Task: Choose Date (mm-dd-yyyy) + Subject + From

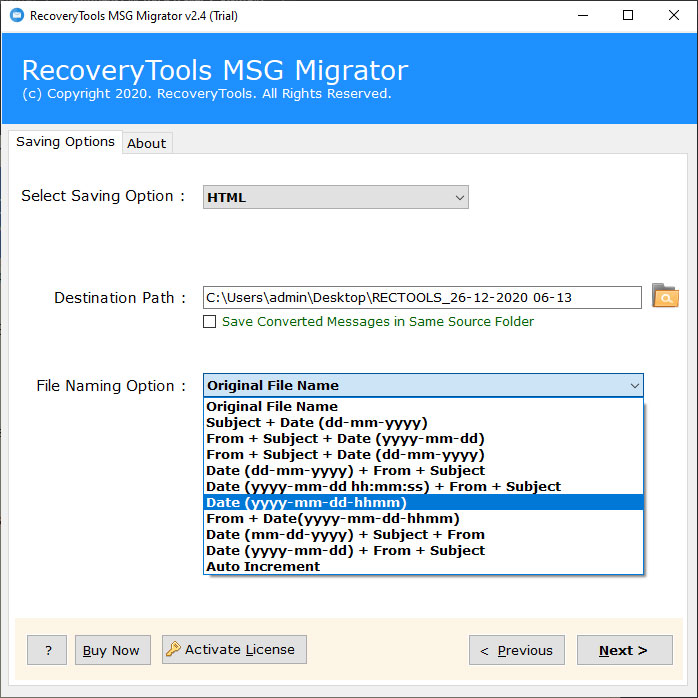Action: pyautogui.click(x=423, y=535)
